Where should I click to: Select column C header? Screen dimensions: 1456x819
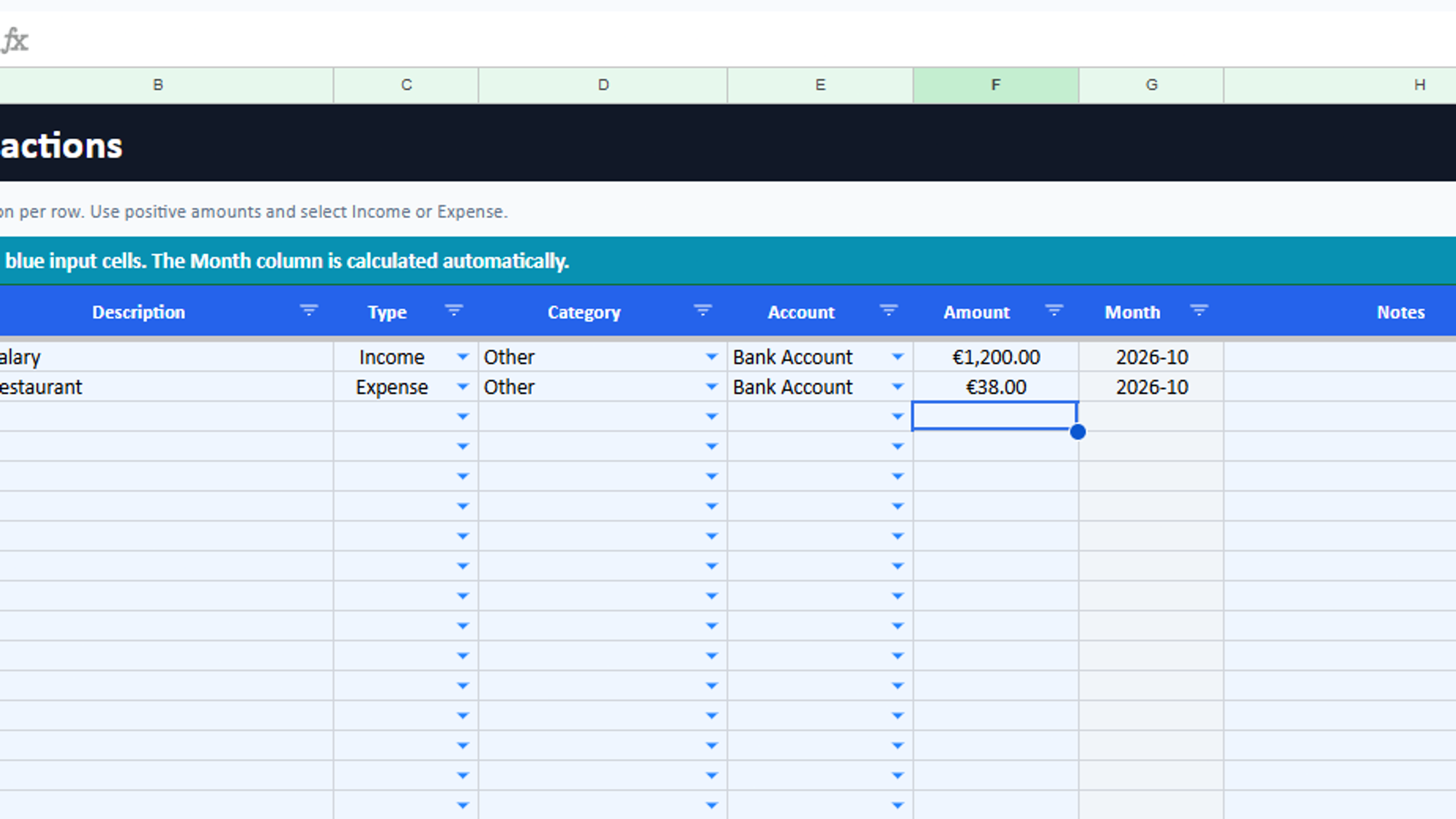tap(406, 85)
